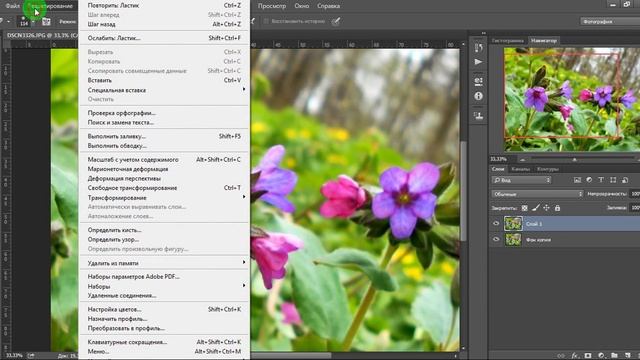Click the layer style fx icon
This screenshot has height=360, width=640.
pyautogui.click(x=575, y=356)
